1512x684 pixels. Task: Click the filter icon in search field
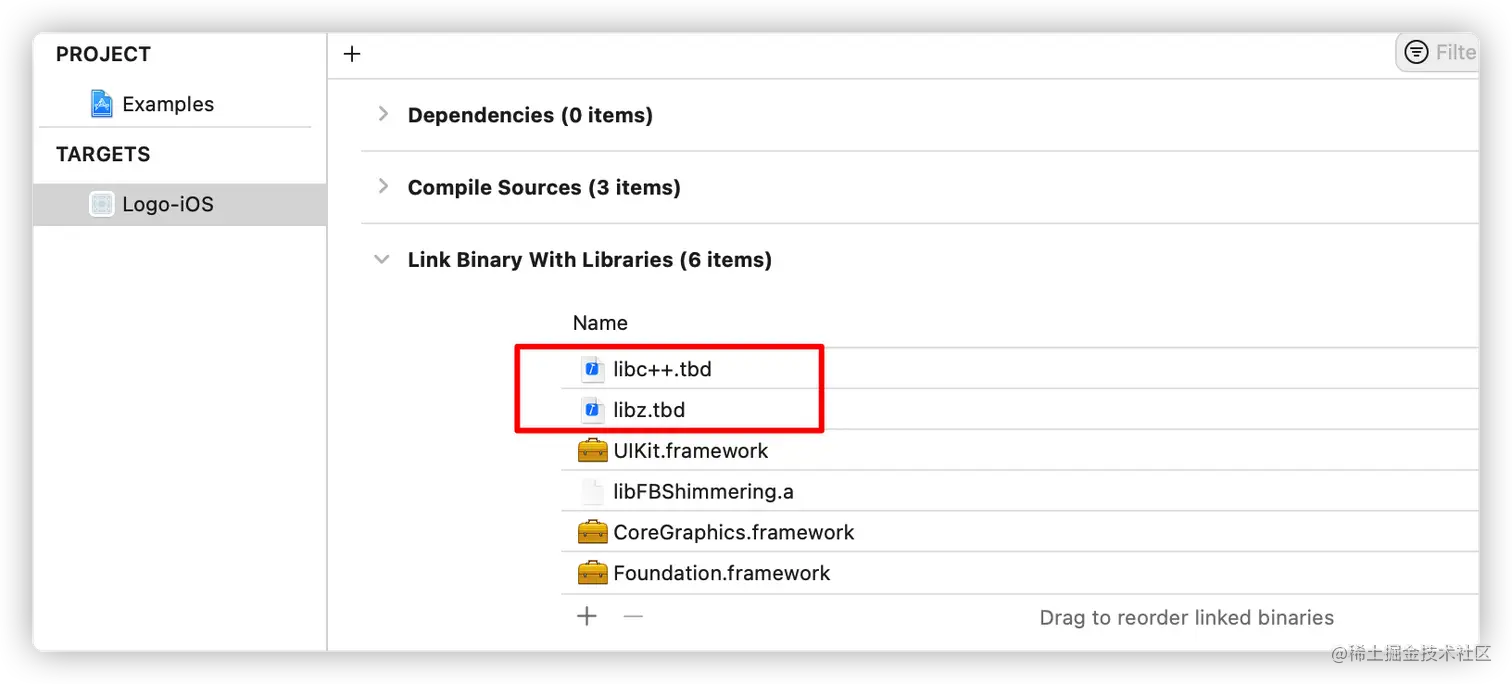pyautogui.click(x=1416, y=53)
